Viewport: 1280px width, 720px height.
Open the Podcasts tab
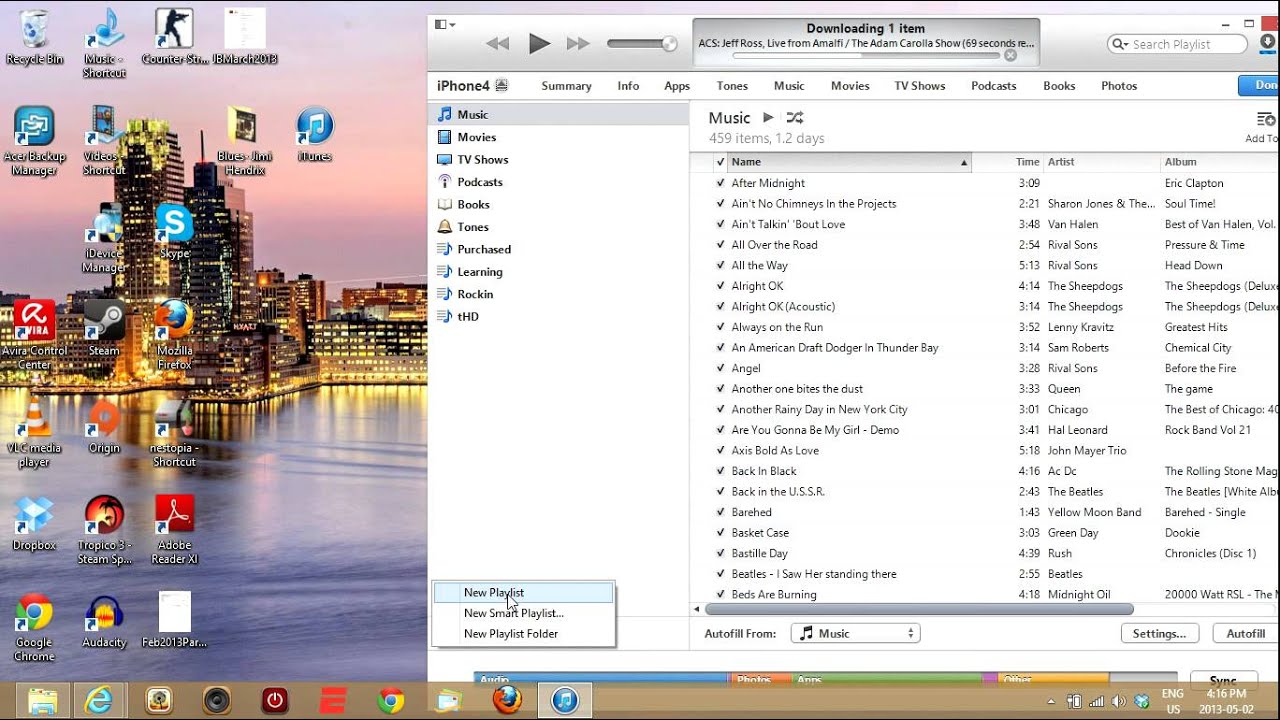(994, 86)
